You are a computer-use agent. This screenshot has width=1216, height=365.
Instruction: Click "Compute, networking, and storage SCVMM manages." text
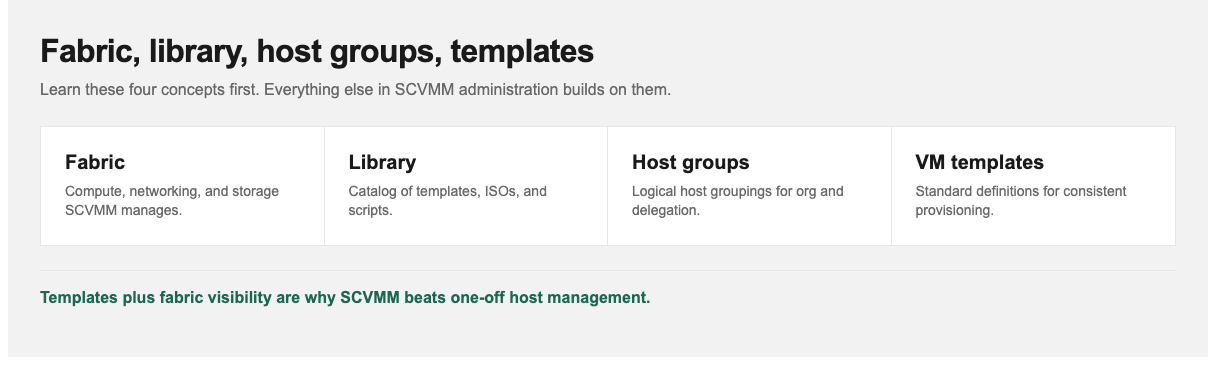[x=172, y=200]
